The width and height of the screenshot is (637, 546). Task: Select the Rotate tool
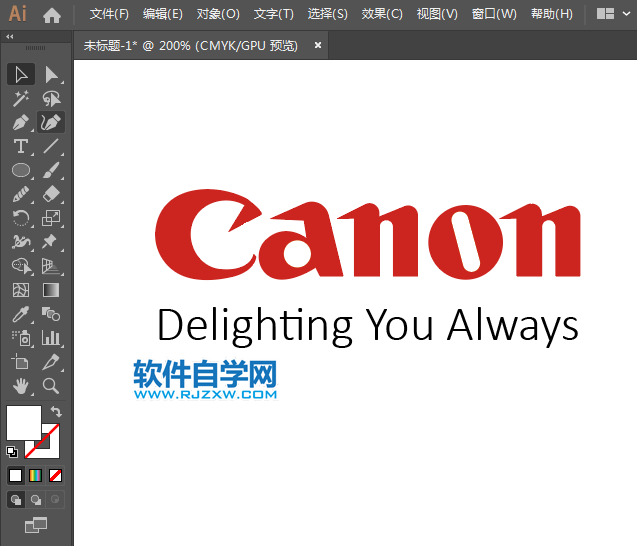[x=21, y=218]
